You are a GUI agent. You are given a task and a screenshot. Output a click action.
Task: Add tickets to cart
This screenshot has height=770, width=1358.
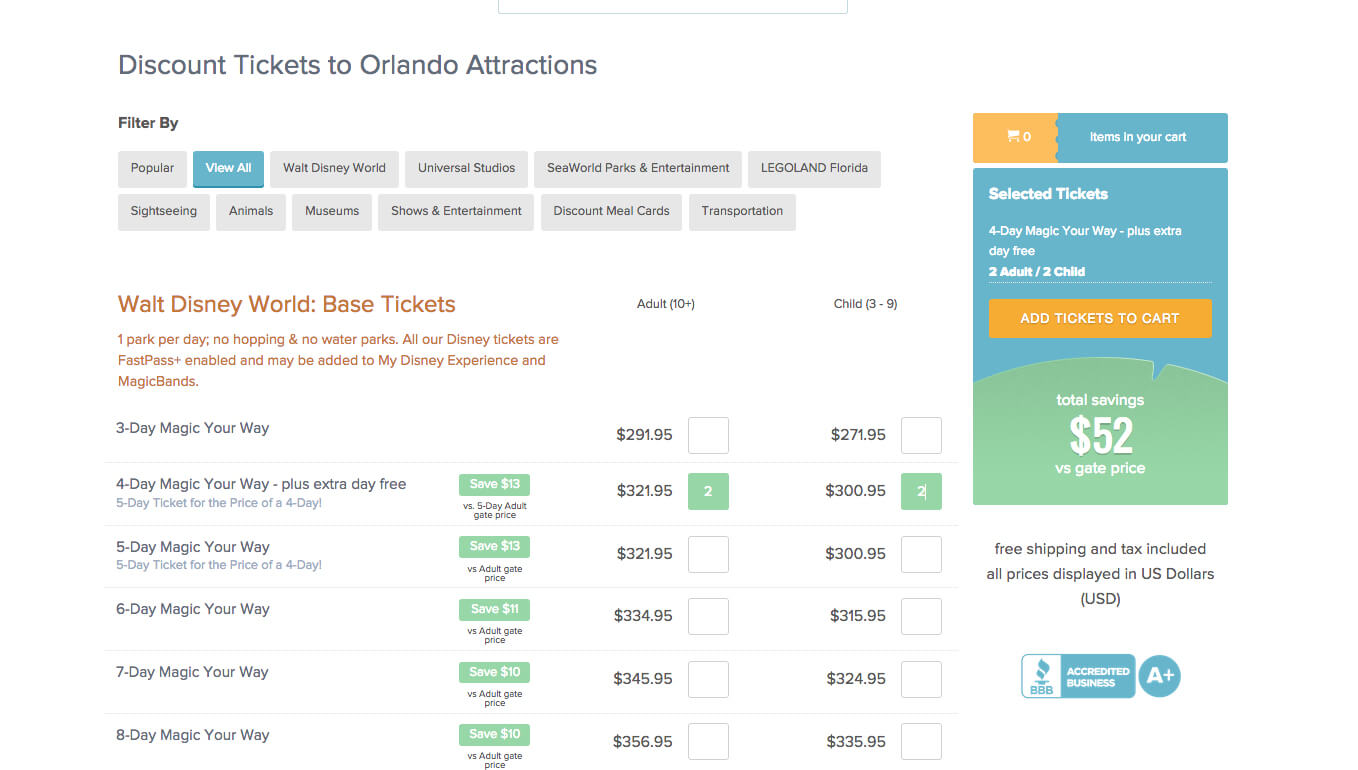tap(1100, 318)
